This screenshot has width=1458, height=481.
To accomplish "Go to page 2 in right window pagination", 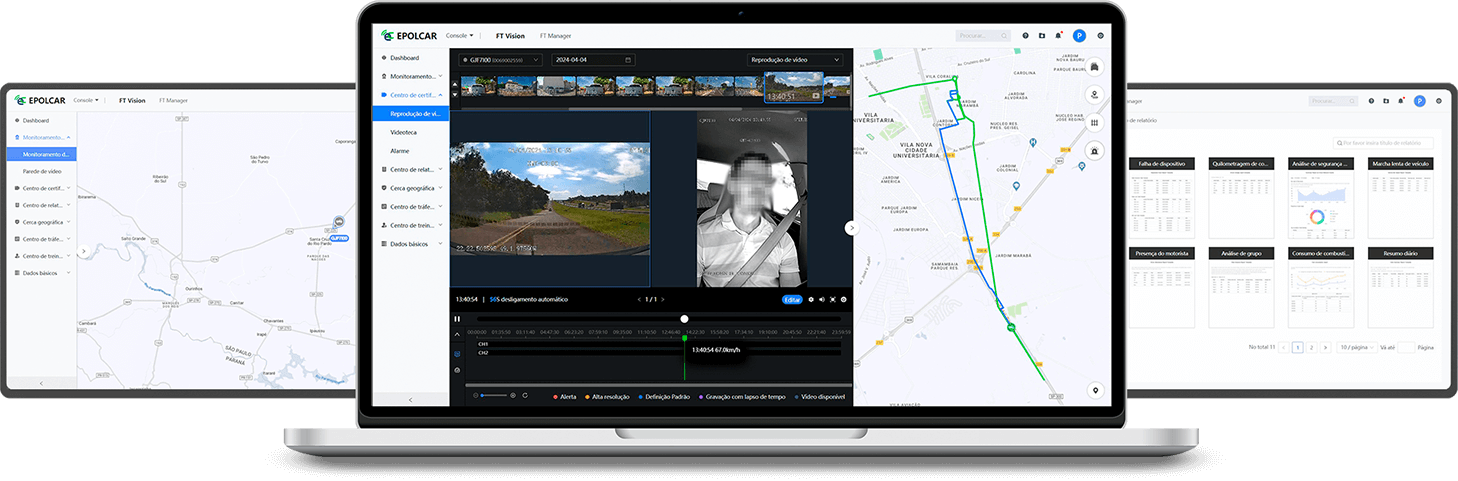I will (x=1311, y=347).
